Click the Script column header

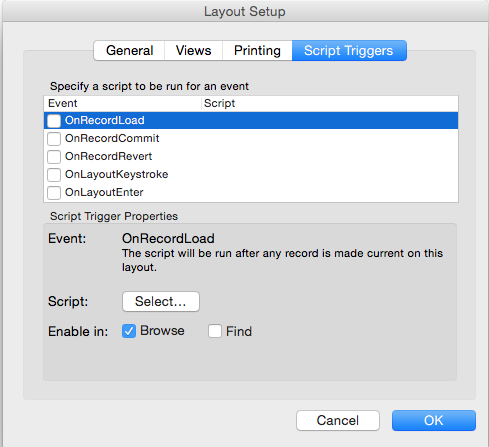pos(330,103)
